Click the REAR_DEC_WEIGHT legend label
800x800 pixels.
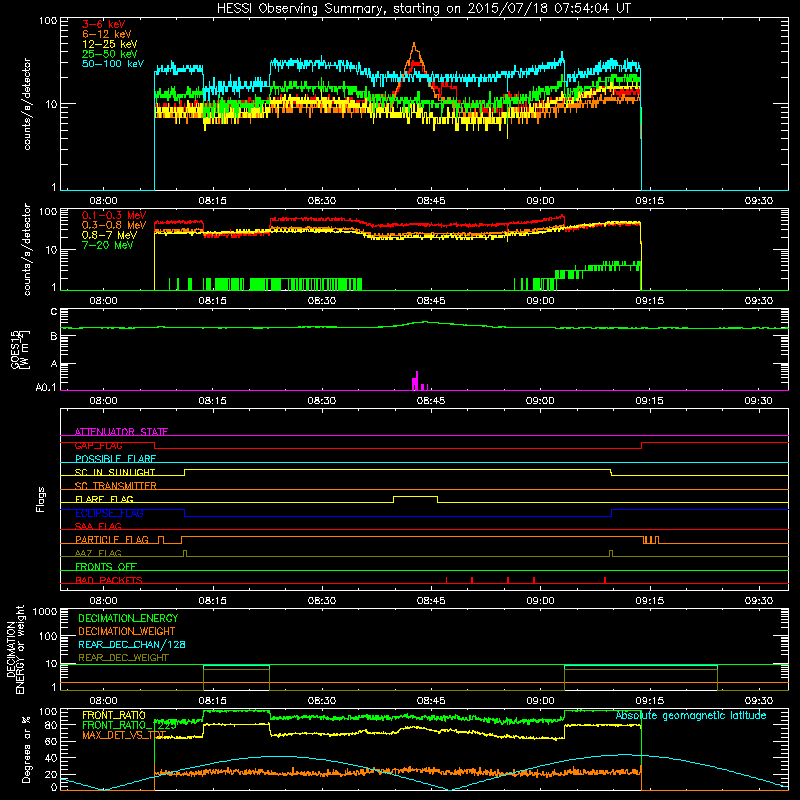(x=123, y=658)
